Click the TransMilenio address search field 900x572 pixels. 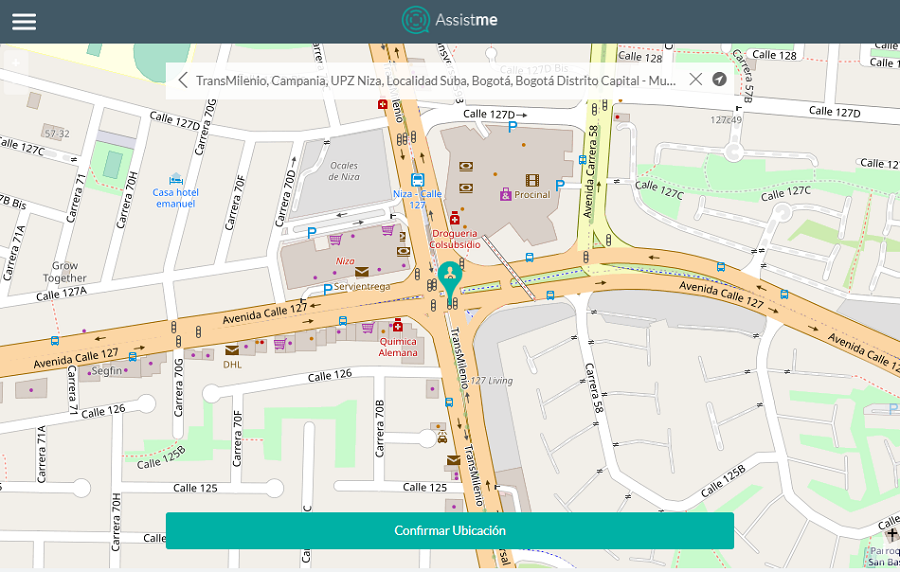[x=436, y=80]
